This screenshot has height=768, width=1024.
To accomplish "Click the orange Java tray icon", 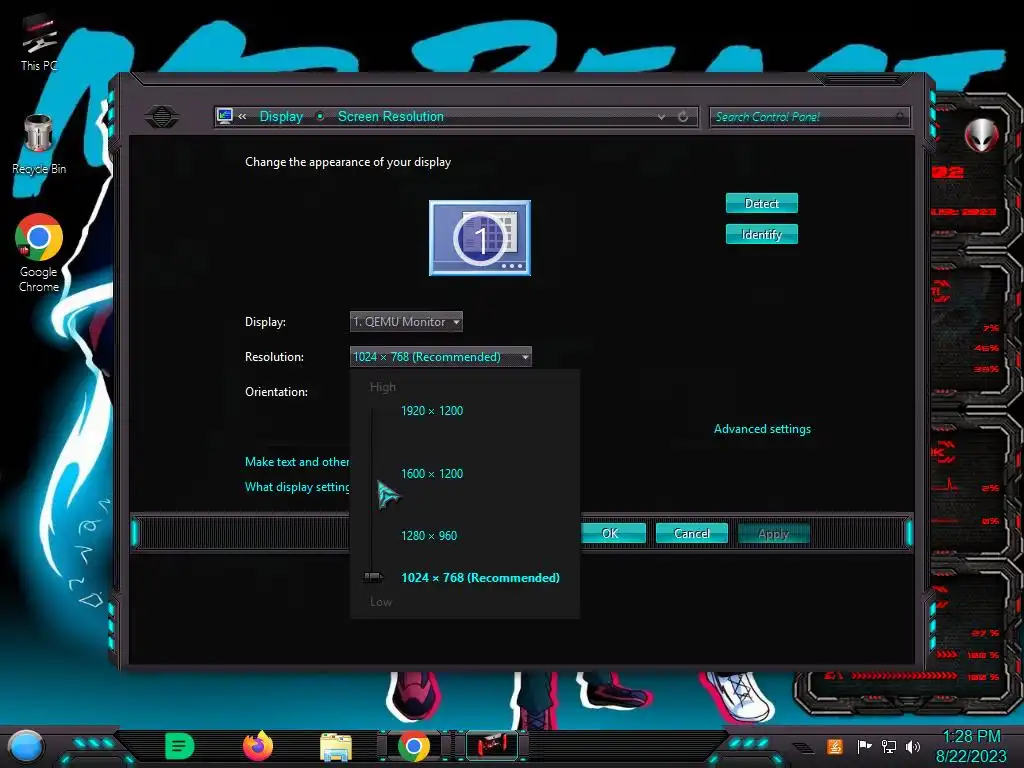I will [834, 746].
